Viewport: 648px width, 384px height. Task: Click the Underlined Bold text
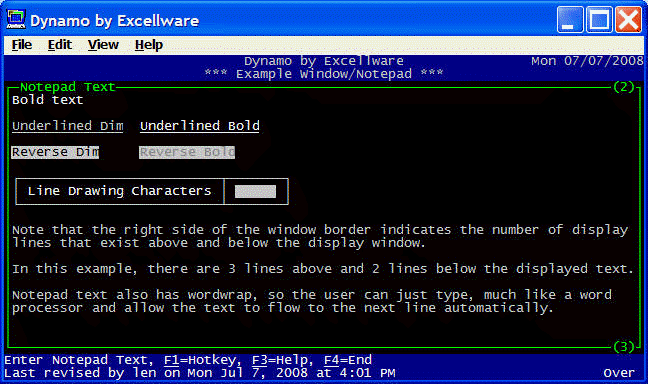coord(200,126)
